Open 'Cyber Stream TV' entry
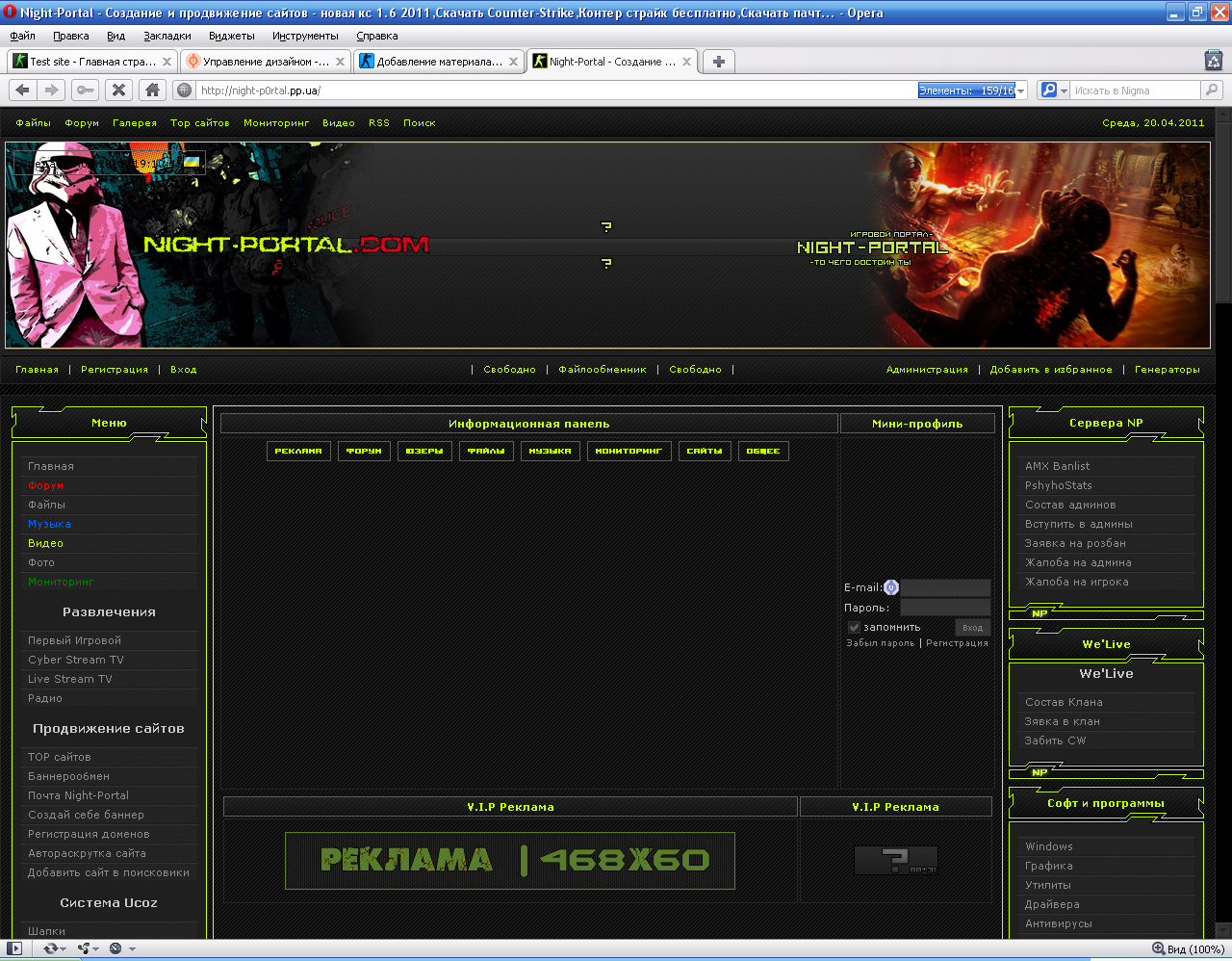The height and width of the screenshot is (961, 1232). [x=76, y=660]
